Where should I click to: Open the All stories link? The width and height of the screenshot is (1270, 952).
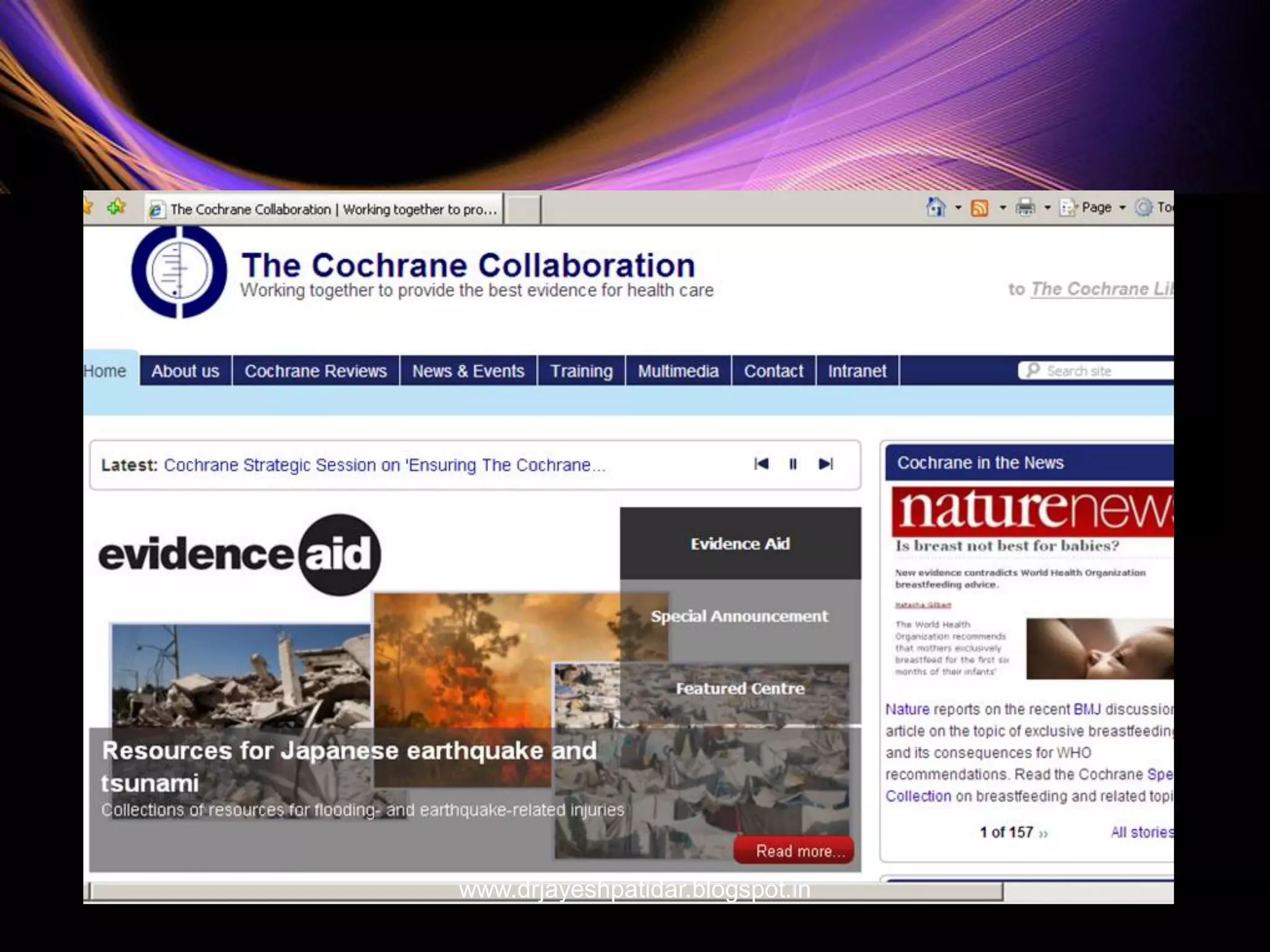tap(1141, 832)
